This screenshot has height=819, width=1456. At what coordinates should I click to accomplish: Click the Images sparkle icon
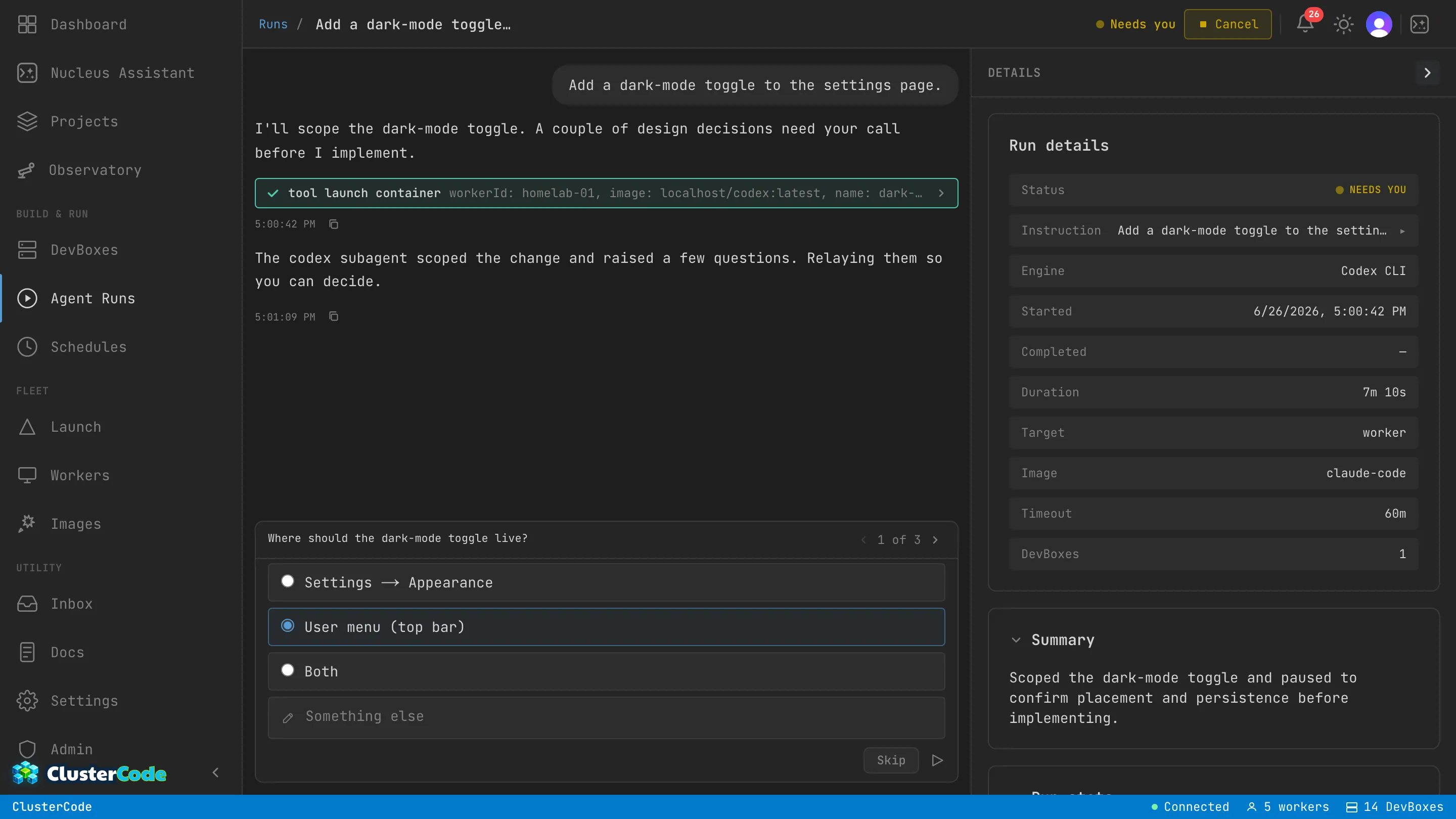point(27,524)
